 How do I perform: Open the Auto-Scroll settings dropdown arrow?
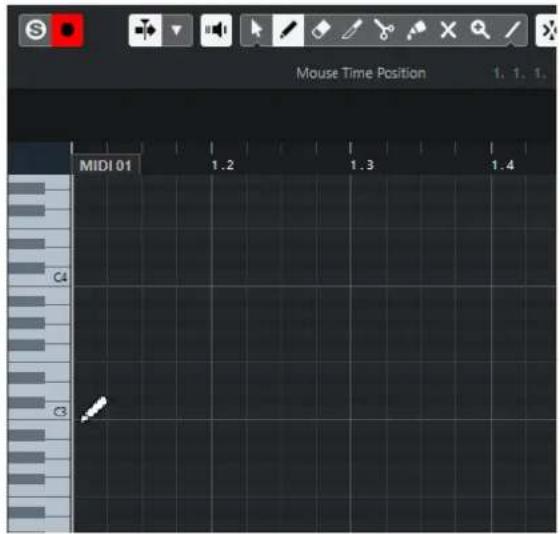(177, 30)
